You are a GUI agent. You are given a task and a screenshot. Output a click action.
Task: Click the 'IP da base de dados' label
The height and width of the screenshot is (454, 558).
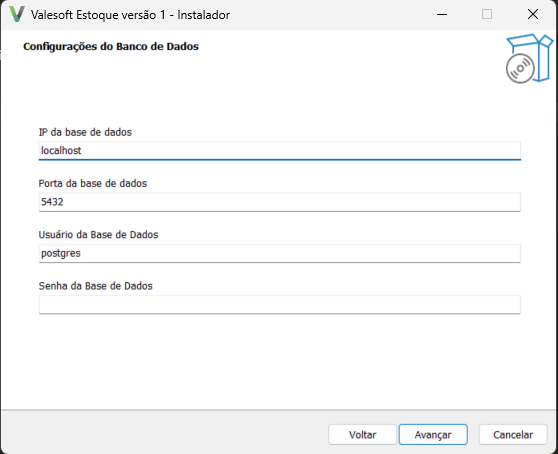[85, 132]
